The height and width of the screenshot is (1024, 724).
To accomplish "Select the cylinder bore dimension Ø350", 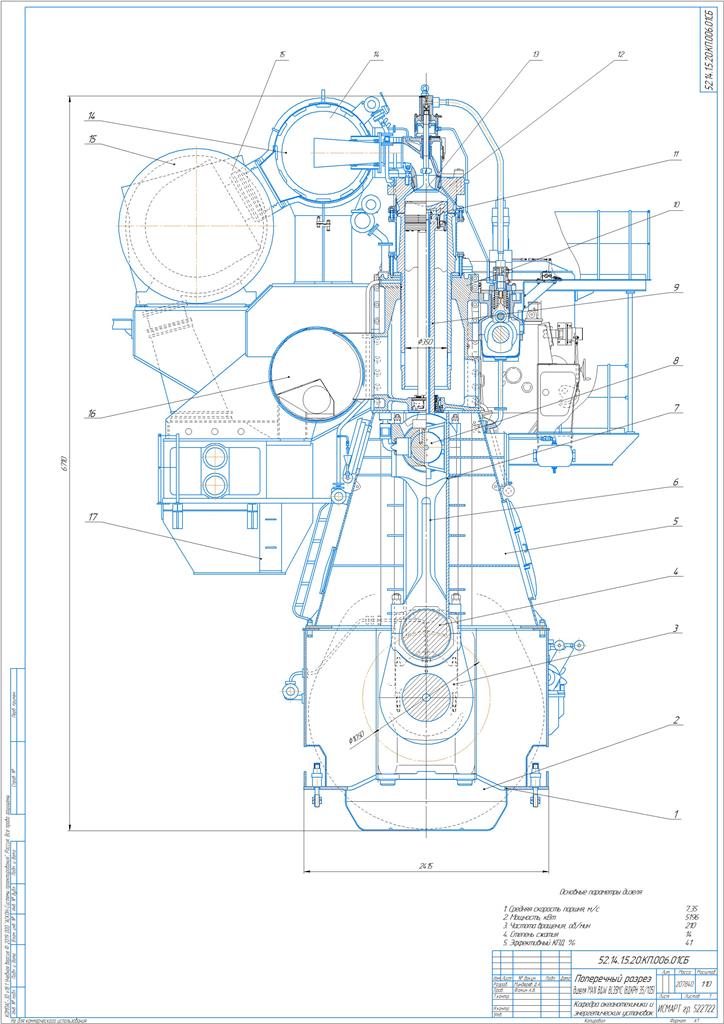I will 426,342.
